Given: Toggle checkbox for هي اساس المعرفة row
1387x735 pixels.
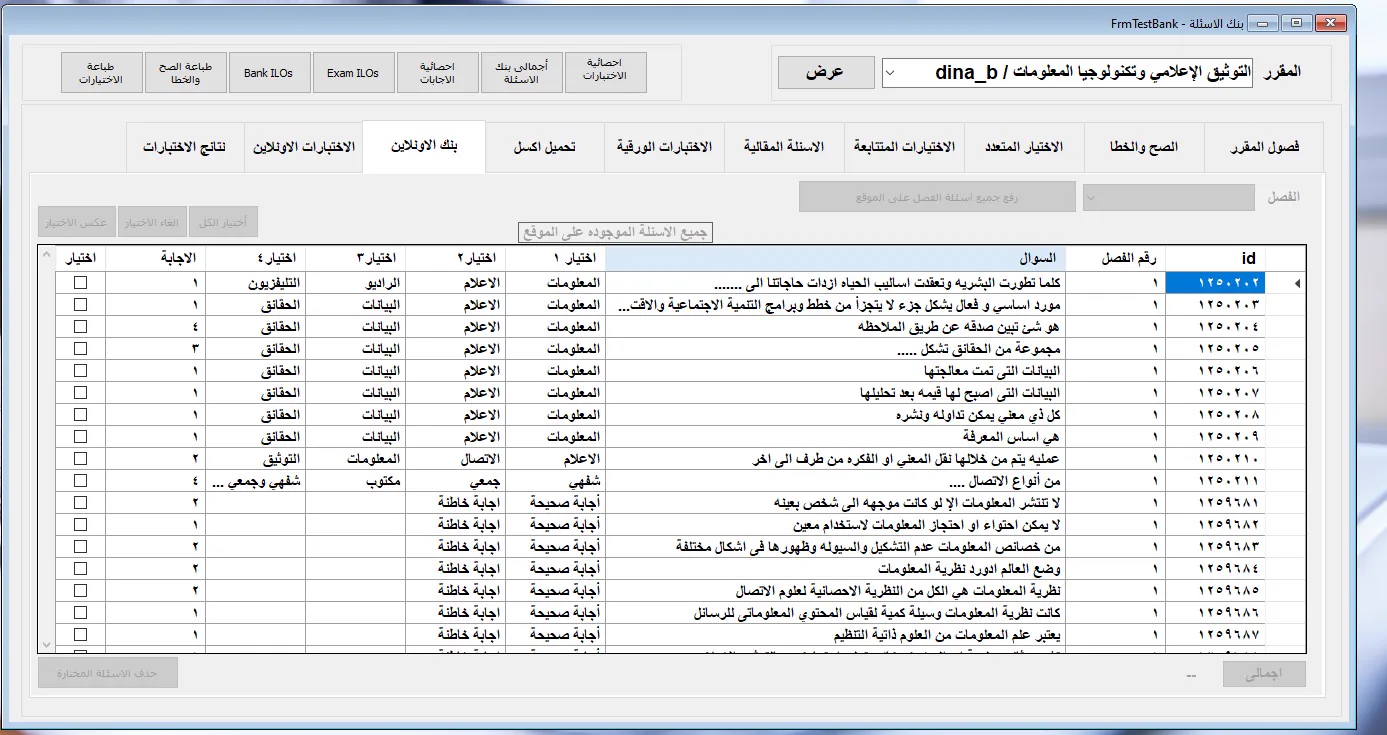Looking at the screenshot, I should 80,437.
